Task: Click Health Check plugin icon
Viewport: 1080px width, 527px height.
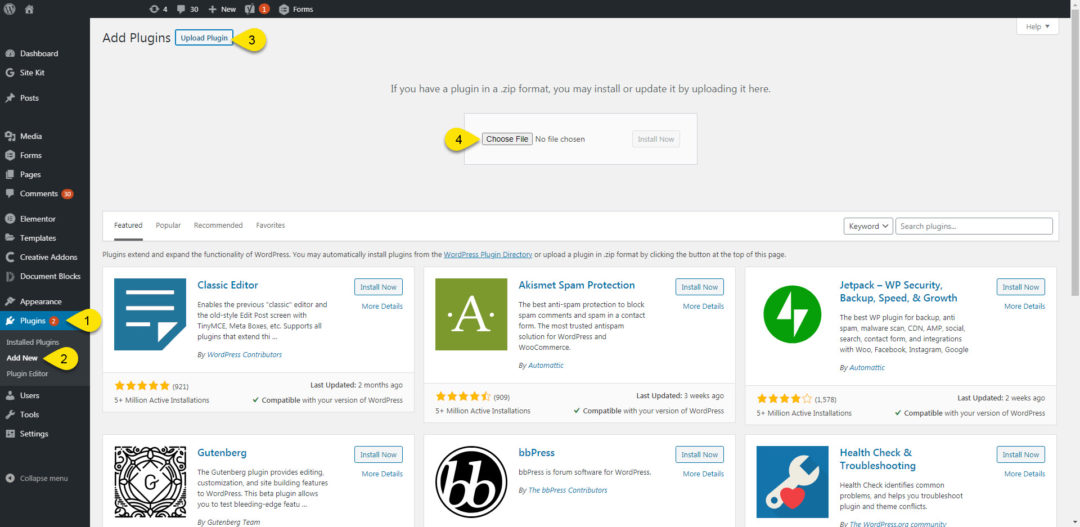Action: 792,482
